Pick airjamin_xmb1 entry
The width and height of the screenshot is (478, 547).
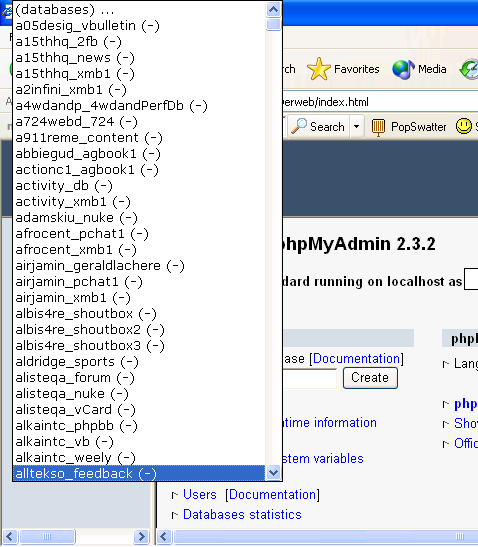pyautogui.click(x=139, y=298)
